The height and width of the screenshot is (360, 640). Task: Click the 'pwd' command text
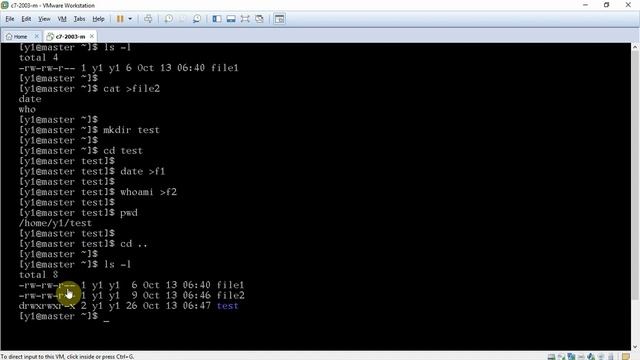point(129,213)
